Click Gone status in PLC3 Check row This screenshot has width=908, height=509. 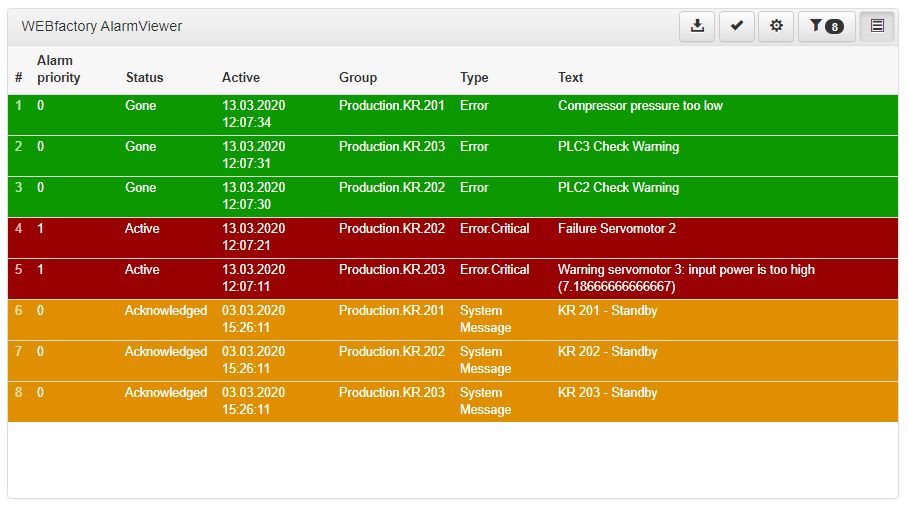140,147
